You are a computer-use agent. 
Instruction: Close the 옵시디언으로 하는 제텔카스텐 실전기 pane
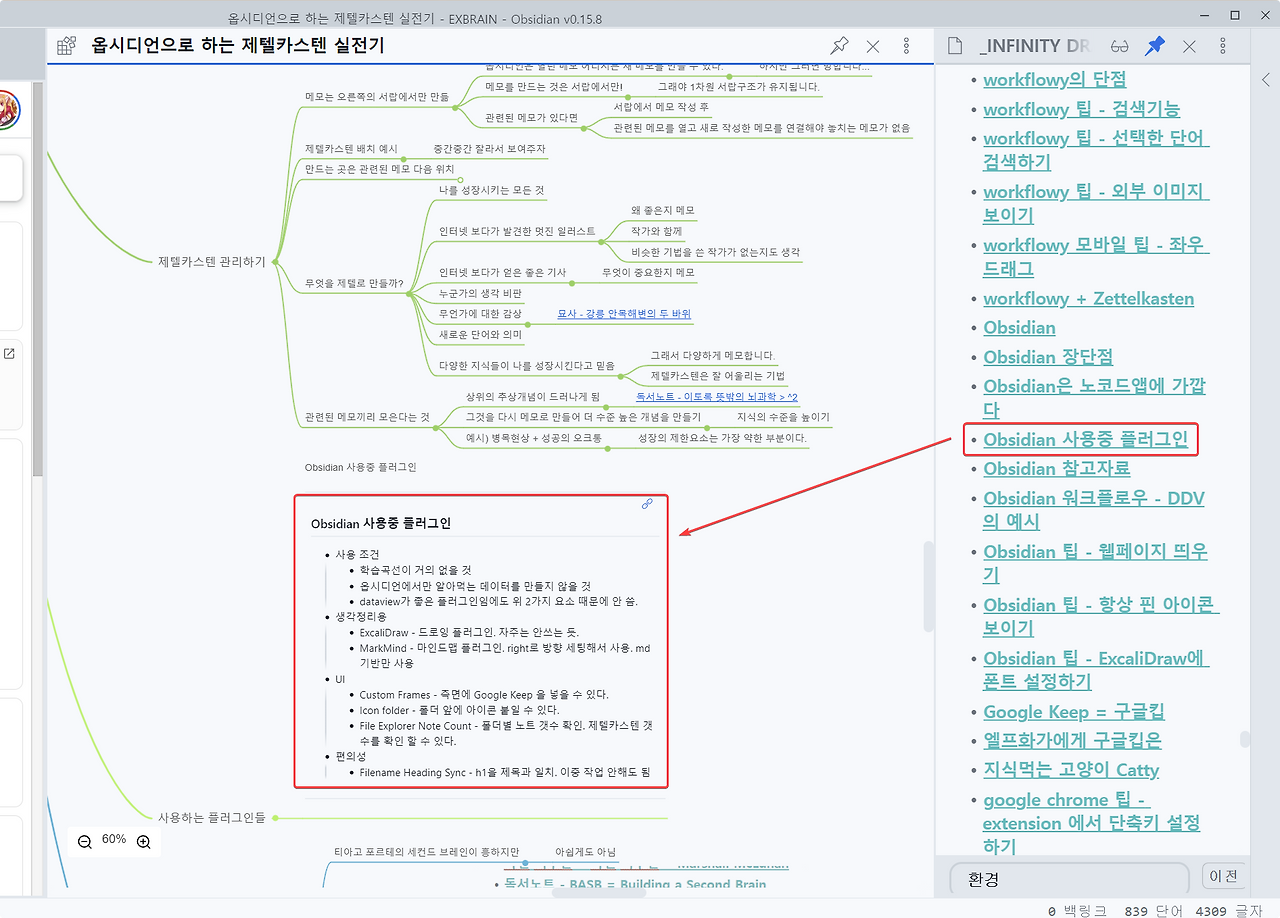873,46
